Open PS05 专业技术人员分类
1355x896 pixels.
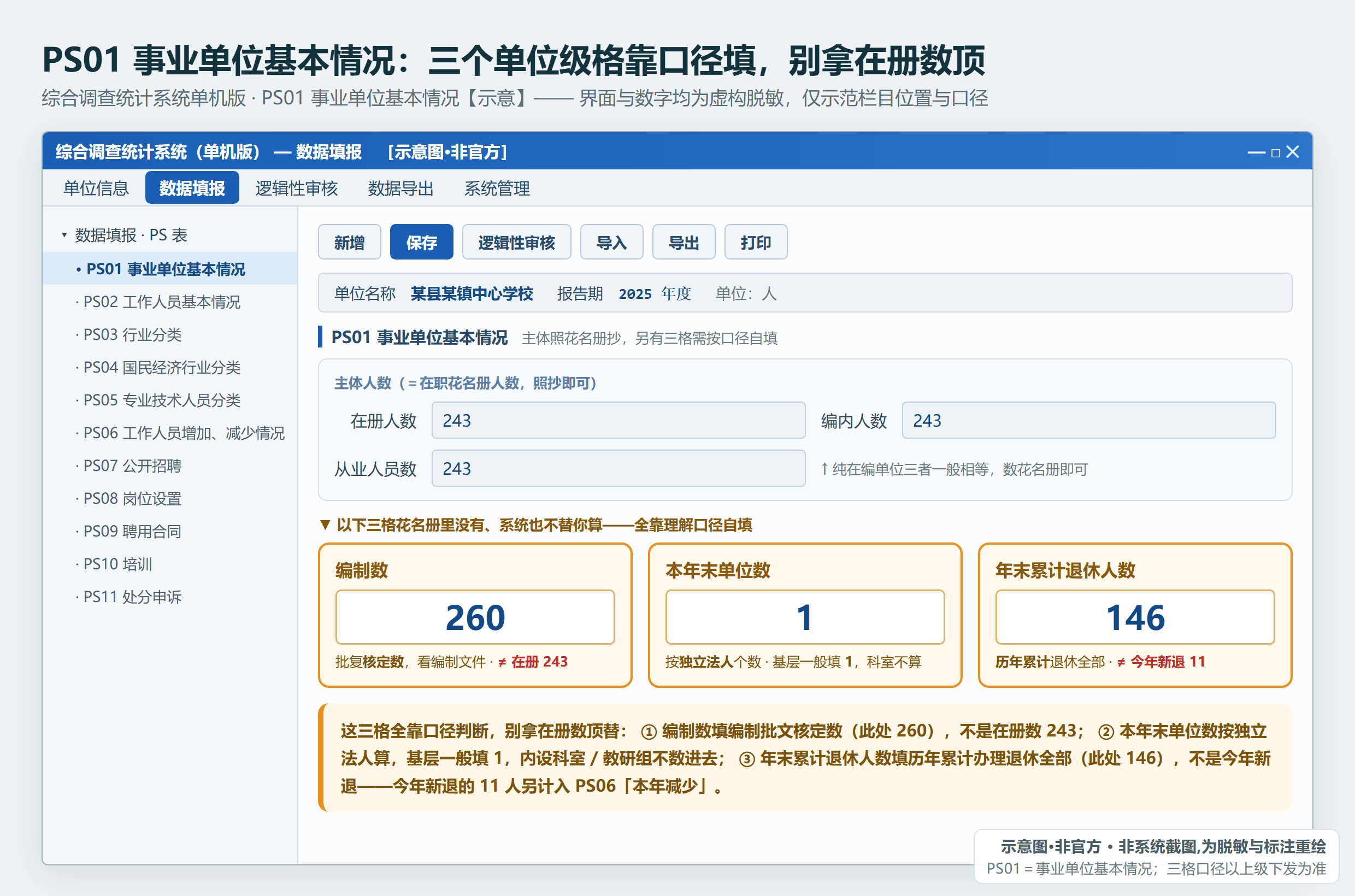tap(170, 400)
